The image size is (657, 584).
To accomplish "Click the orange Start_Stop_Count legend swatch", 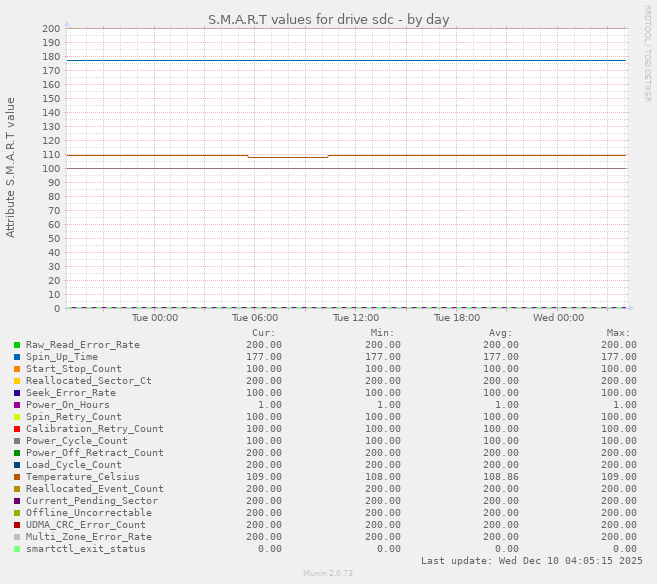I will tap(17, 369).
